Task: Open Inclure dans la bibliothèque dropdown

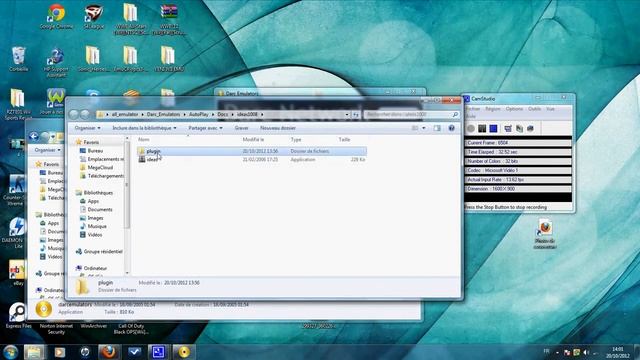Action: click(144, 128)
